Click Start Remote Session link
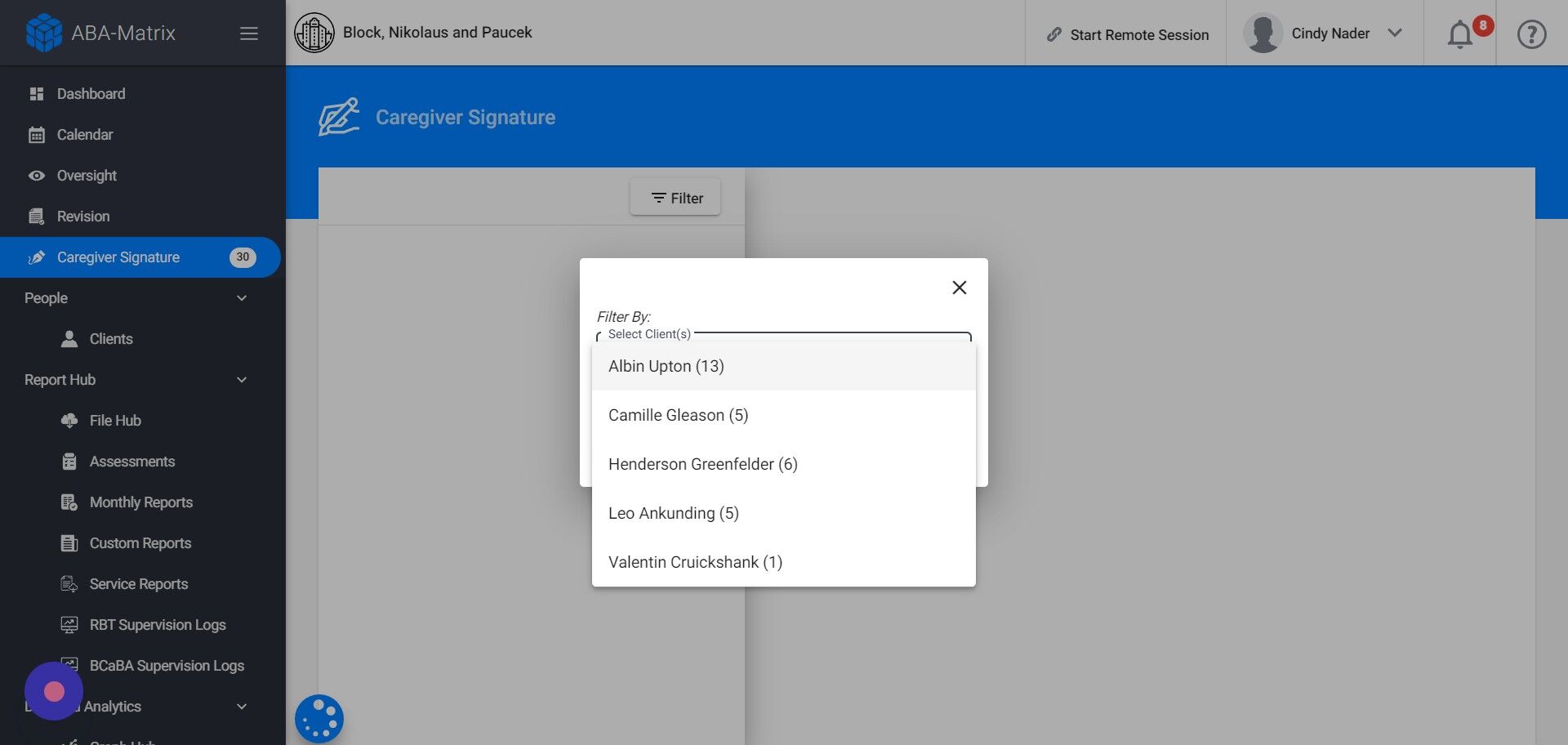1568x745 pixels. 1128,34
